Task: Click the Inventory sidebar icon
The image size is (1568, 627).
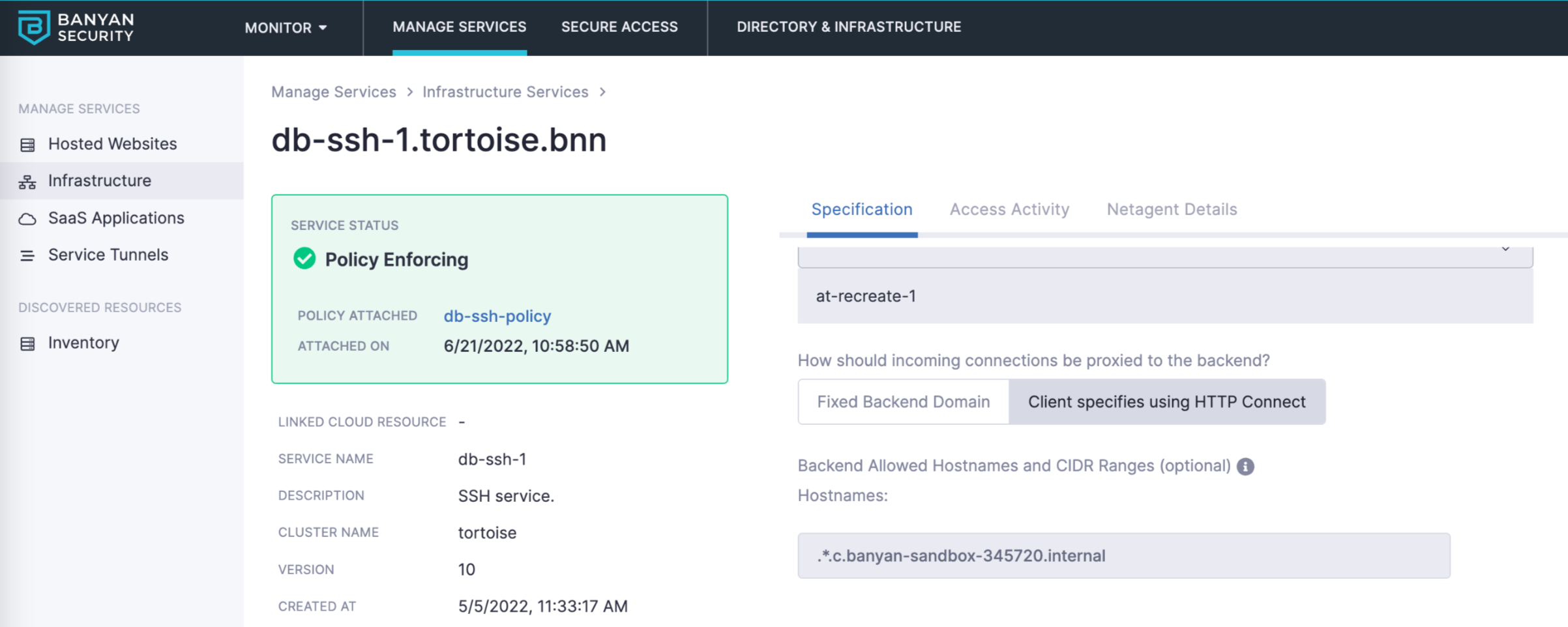Action: [x=27, y=343]
